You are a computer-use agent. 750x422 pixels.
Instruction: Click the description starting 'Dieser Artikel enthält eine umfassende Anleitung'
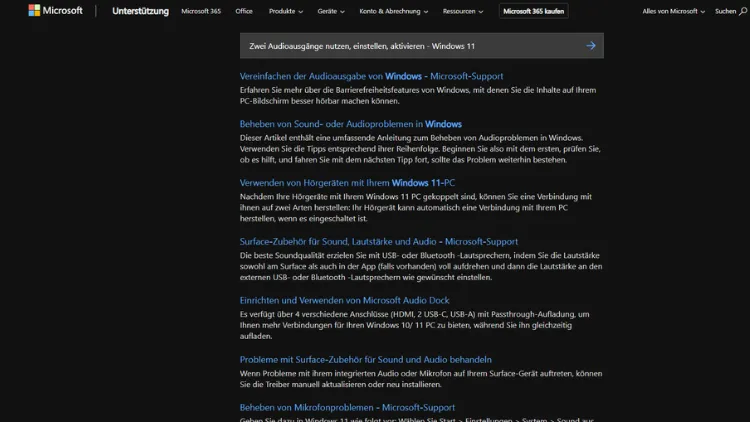click(x=420, y=149)
